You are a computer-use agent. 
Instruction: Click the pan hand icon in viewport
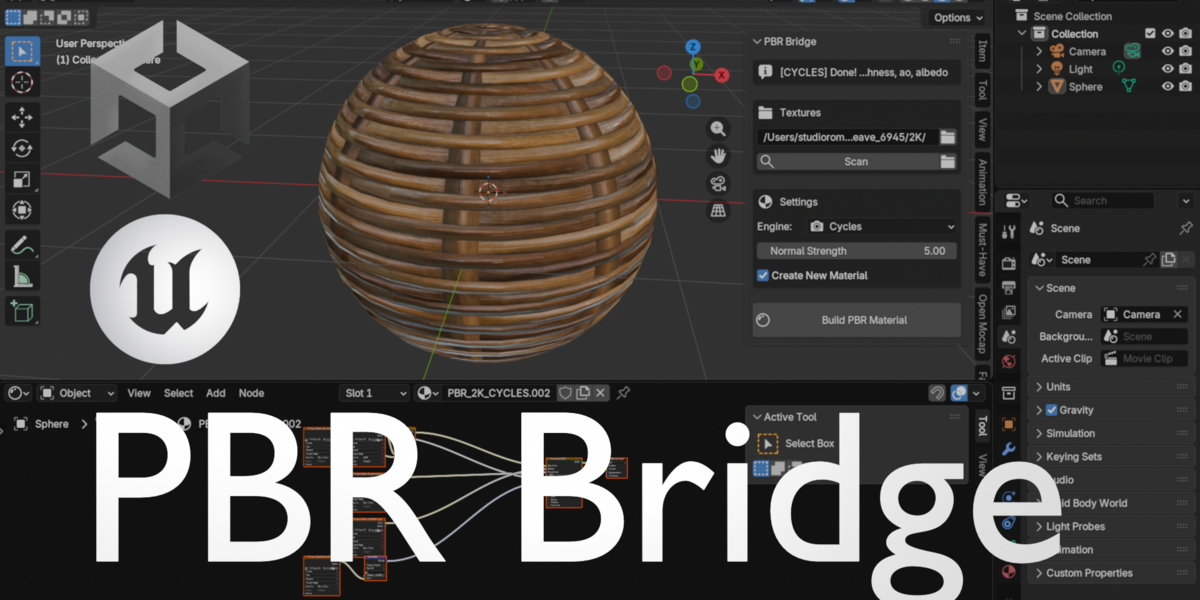[717, 155]
